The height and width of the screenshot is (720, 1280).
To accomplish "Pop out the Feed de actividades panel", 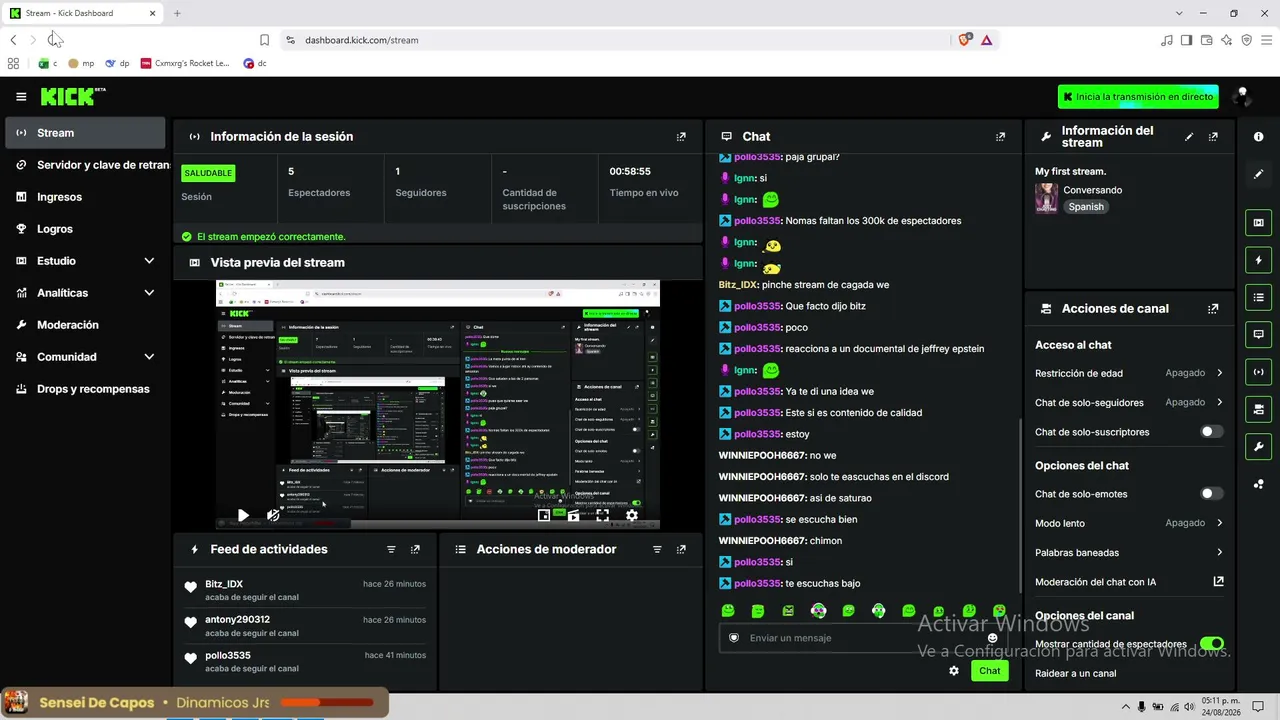I will pyautogui.click(x=415, y=550).
